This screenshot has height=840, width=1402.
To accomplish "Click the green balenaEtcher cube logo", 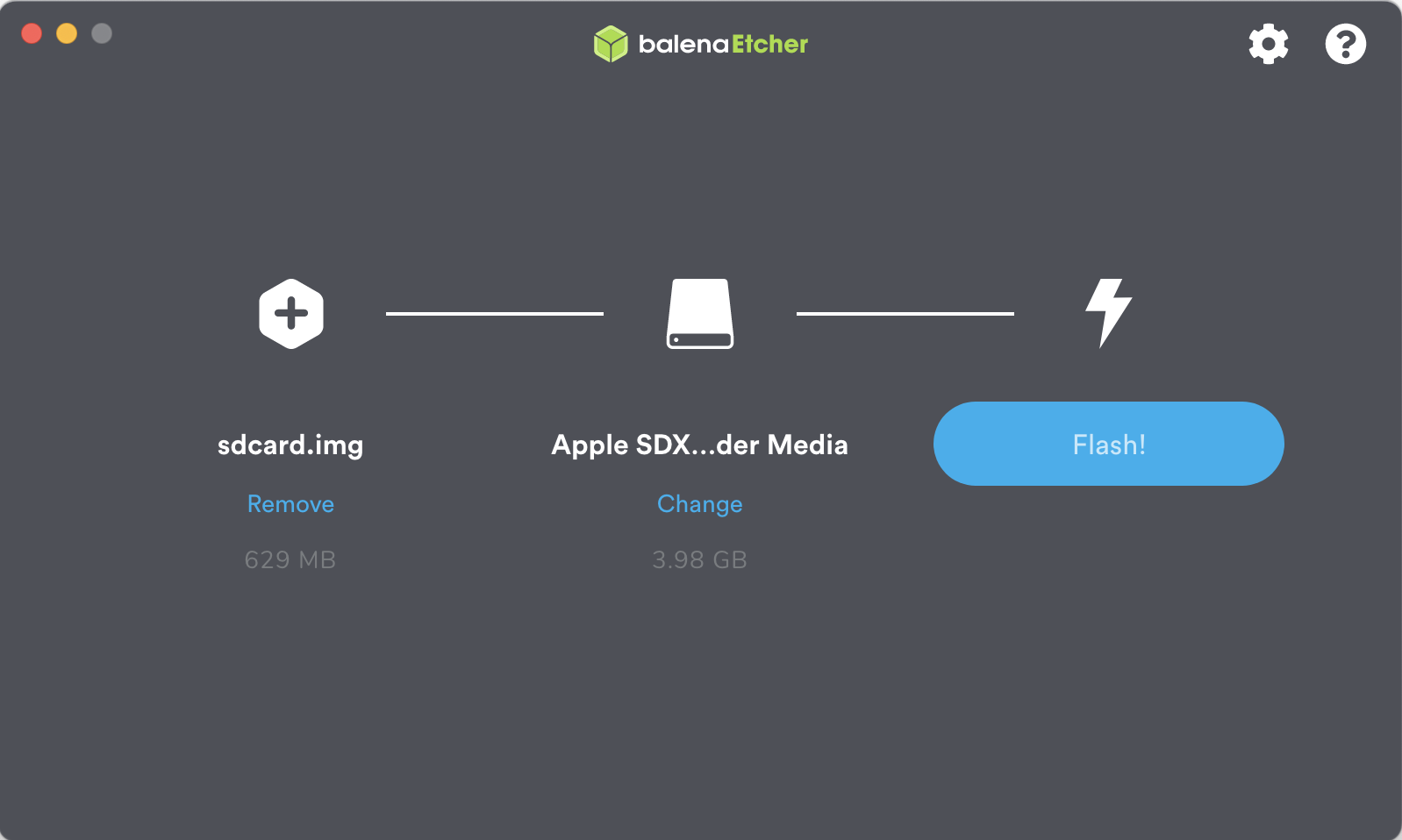I will pyautogui.click(x=611, y=44).
